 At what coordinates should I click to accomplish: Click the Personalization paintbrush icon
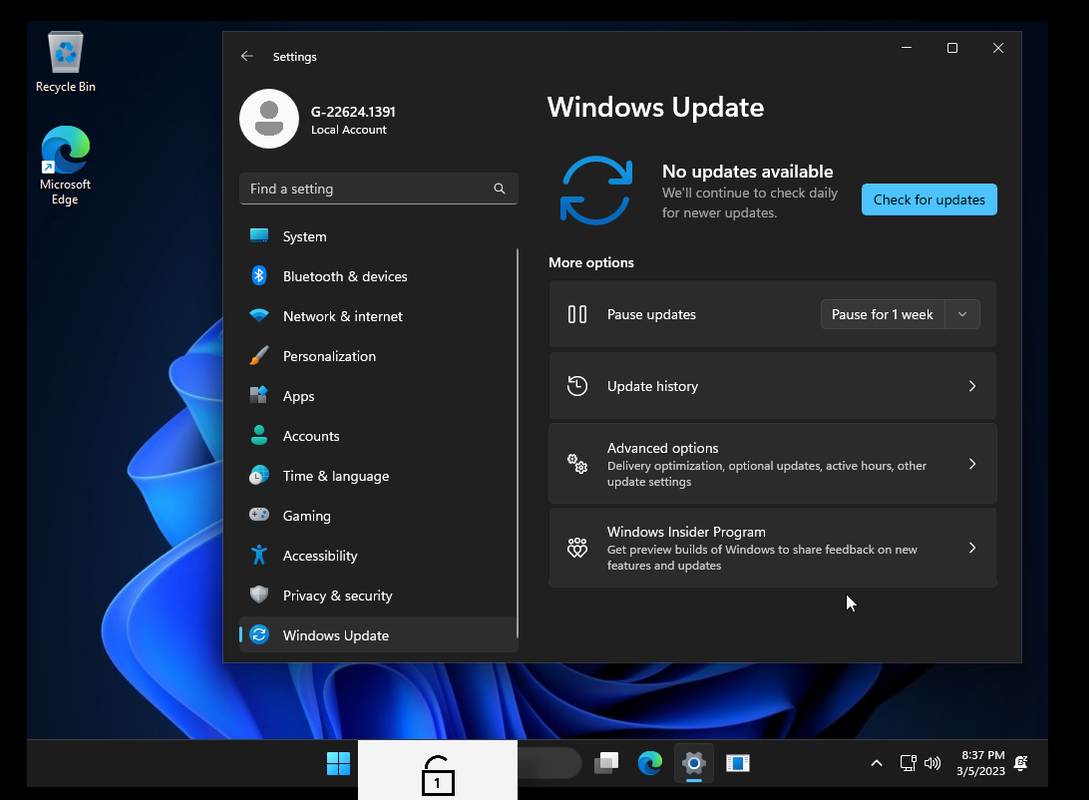pos(259,356)
